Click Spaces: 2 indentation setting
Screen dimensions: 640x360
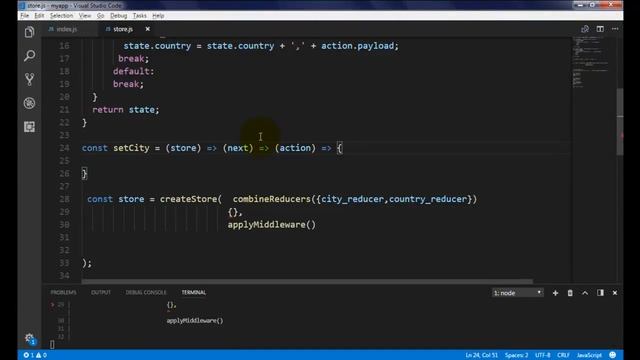coord(516,355)
